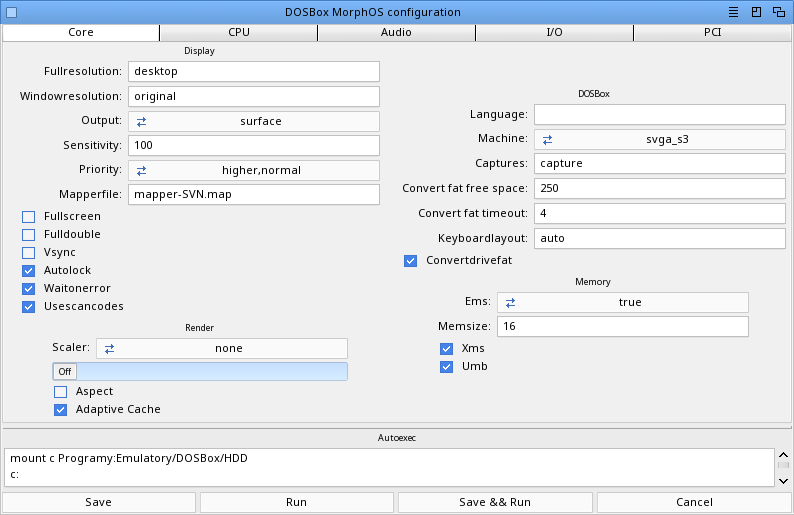Screen dimensions: 794x515
Task: Uncheck the Waitonerror checkbox
Action: (28, 289)
